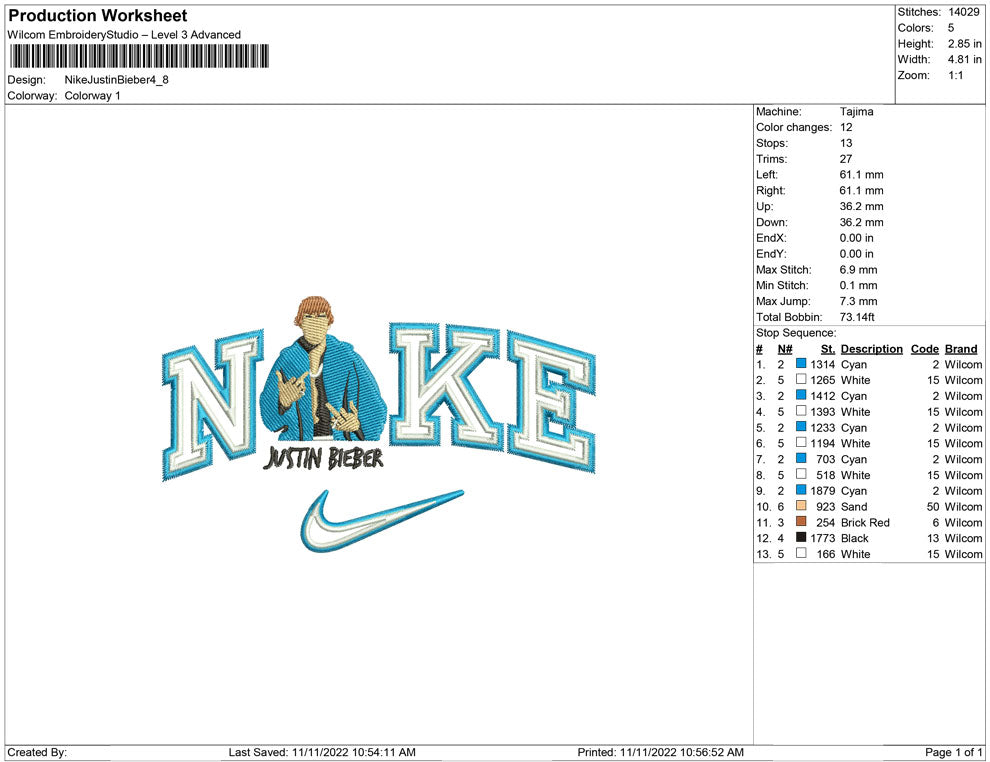Click the "Colorway 1" value
This screenshot has width=990, height=762.
point(92,96)
